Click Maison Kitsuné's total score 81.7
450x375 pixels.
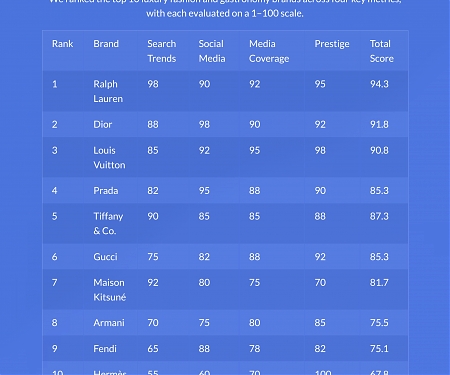click(379, 283)
